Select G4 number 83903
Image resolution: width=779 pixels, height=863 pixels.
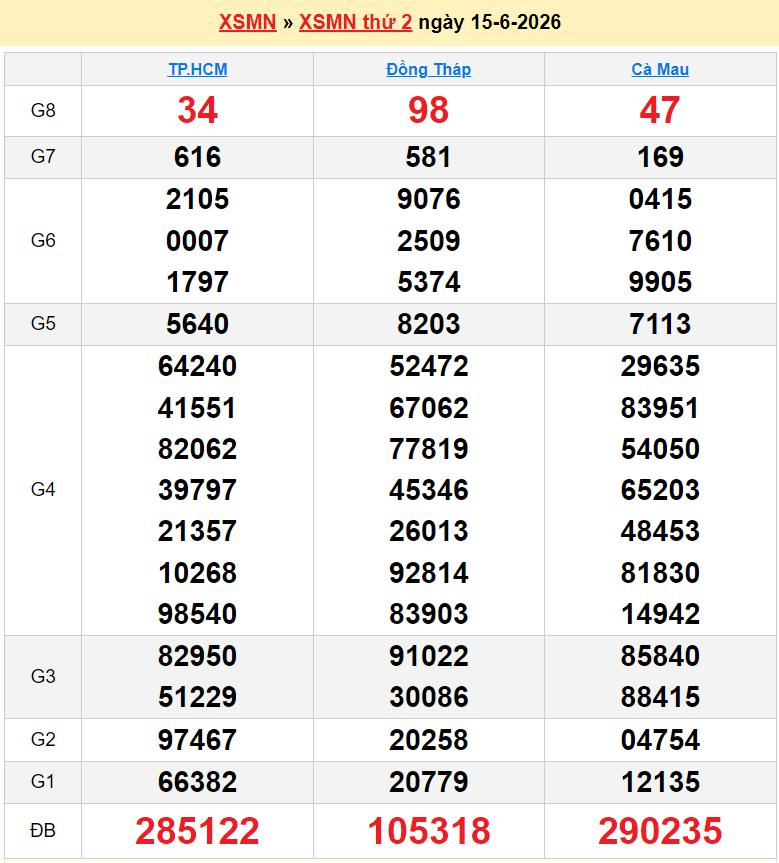pyautogui.click(x=428, y=614)
